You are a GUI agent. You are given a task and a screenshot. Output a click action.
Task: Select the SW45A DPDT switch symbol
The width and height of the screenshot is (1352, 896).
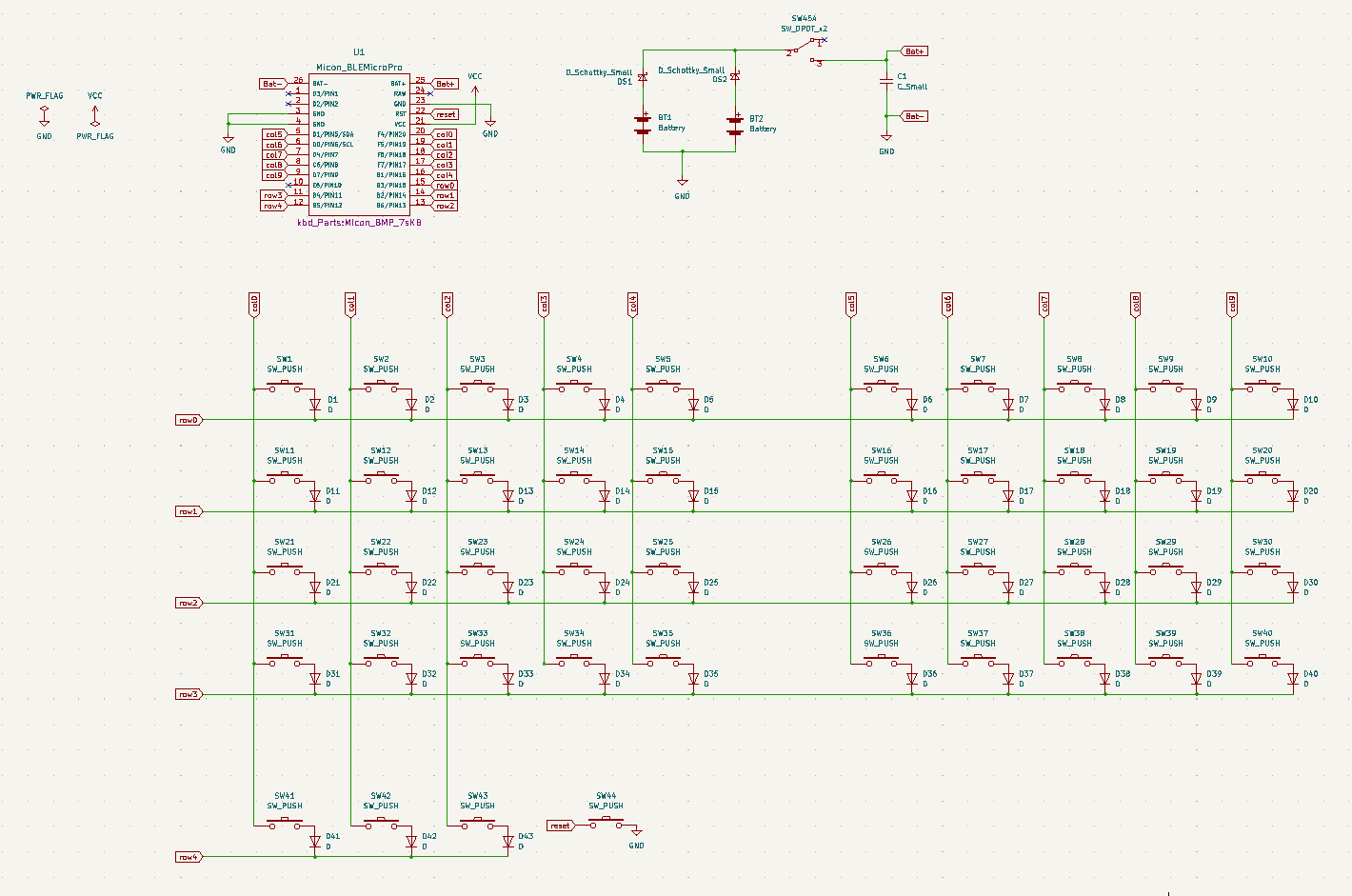coord(806,52)
